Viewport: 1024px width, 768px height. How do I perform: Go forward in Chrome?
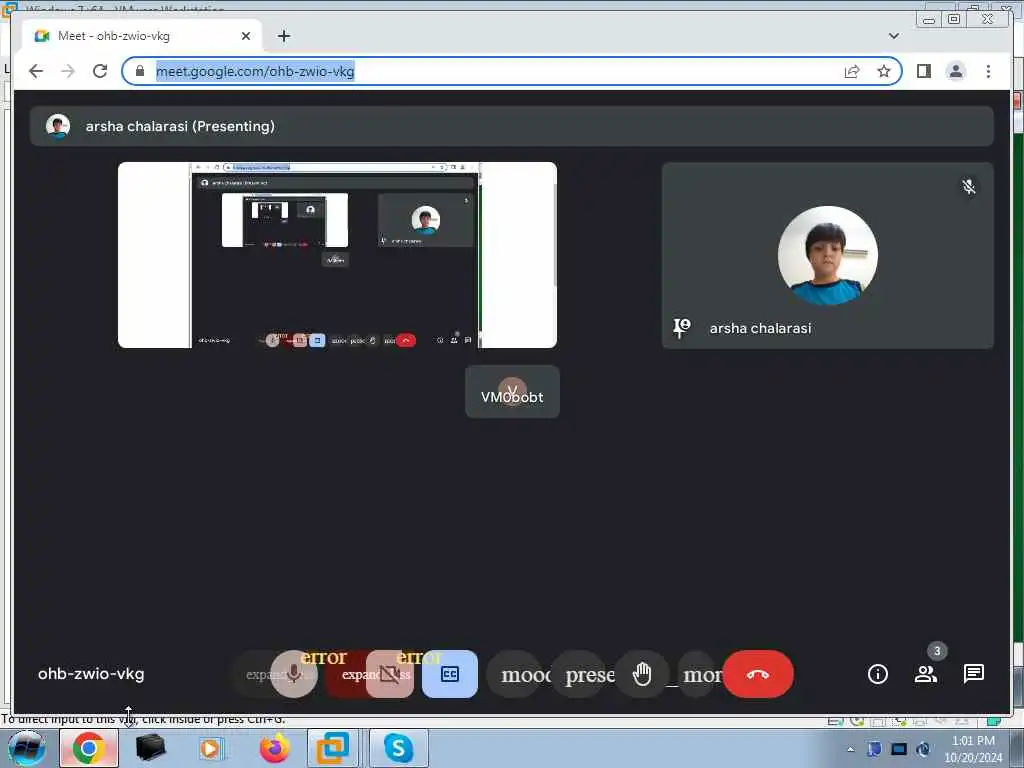[x=68, y=71]
